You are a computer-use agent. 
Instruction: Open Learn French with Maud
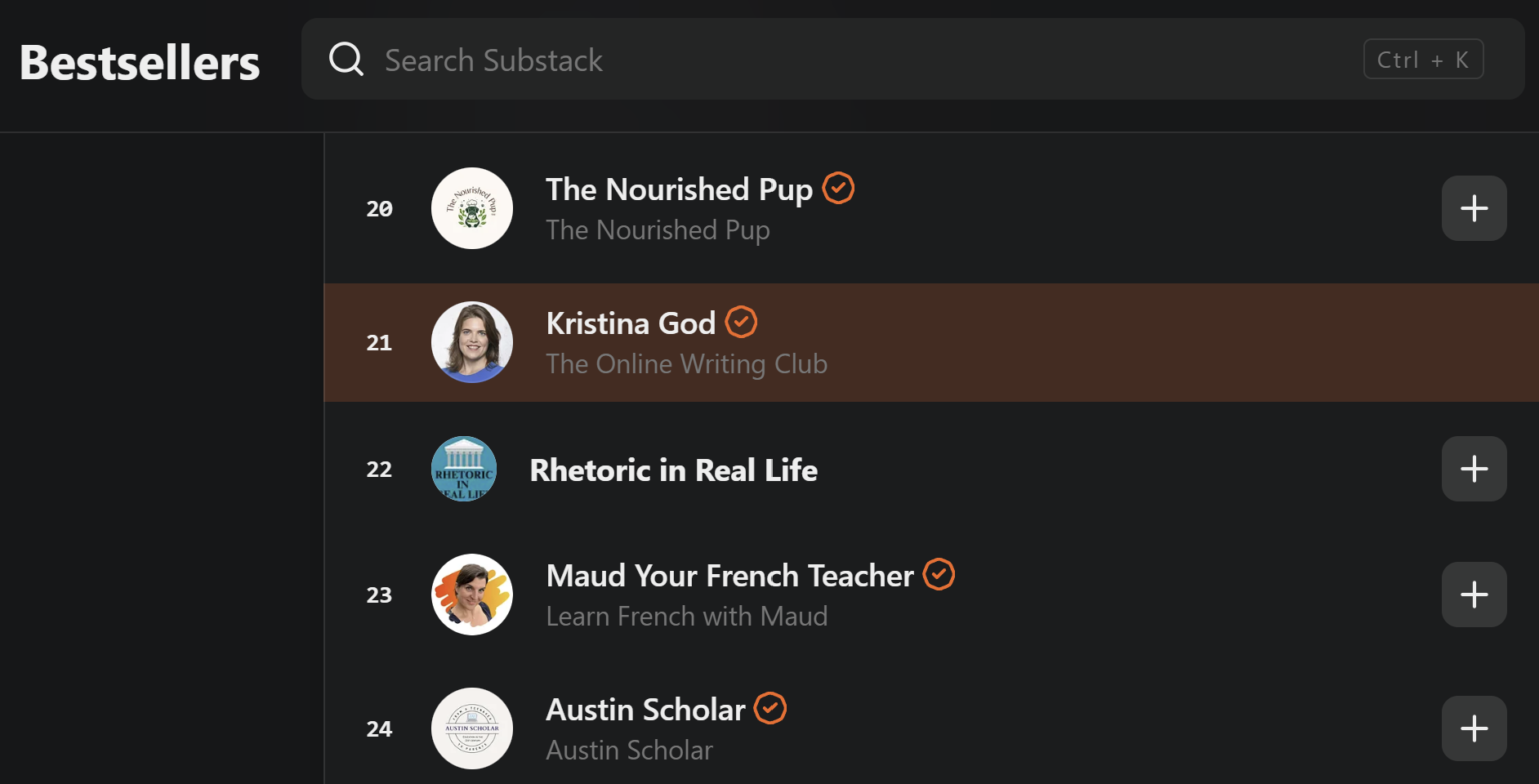tap(687, 616)
